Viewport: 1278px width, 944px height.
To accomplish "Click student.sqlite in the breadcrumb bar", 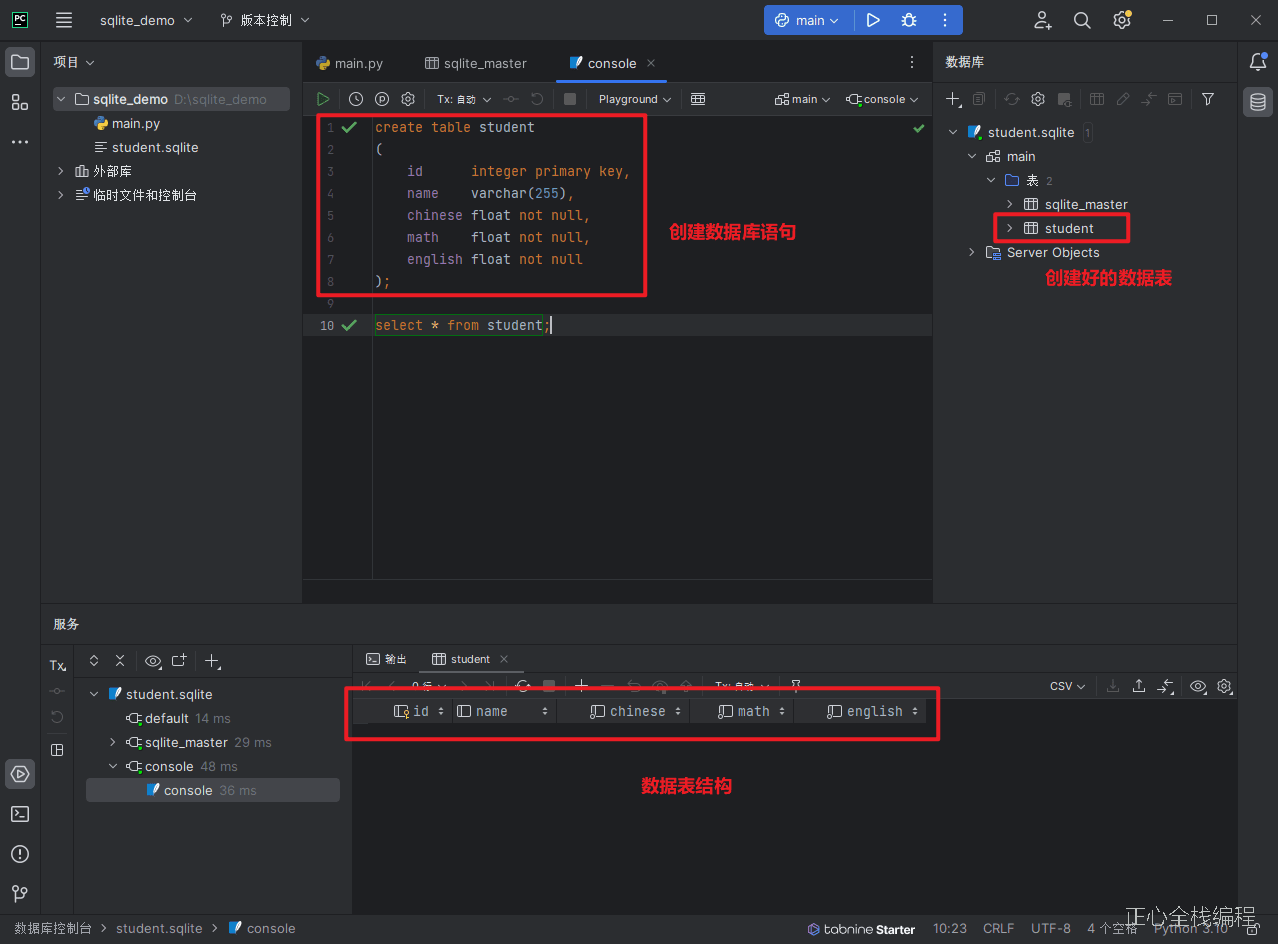I will click(159, 928).
